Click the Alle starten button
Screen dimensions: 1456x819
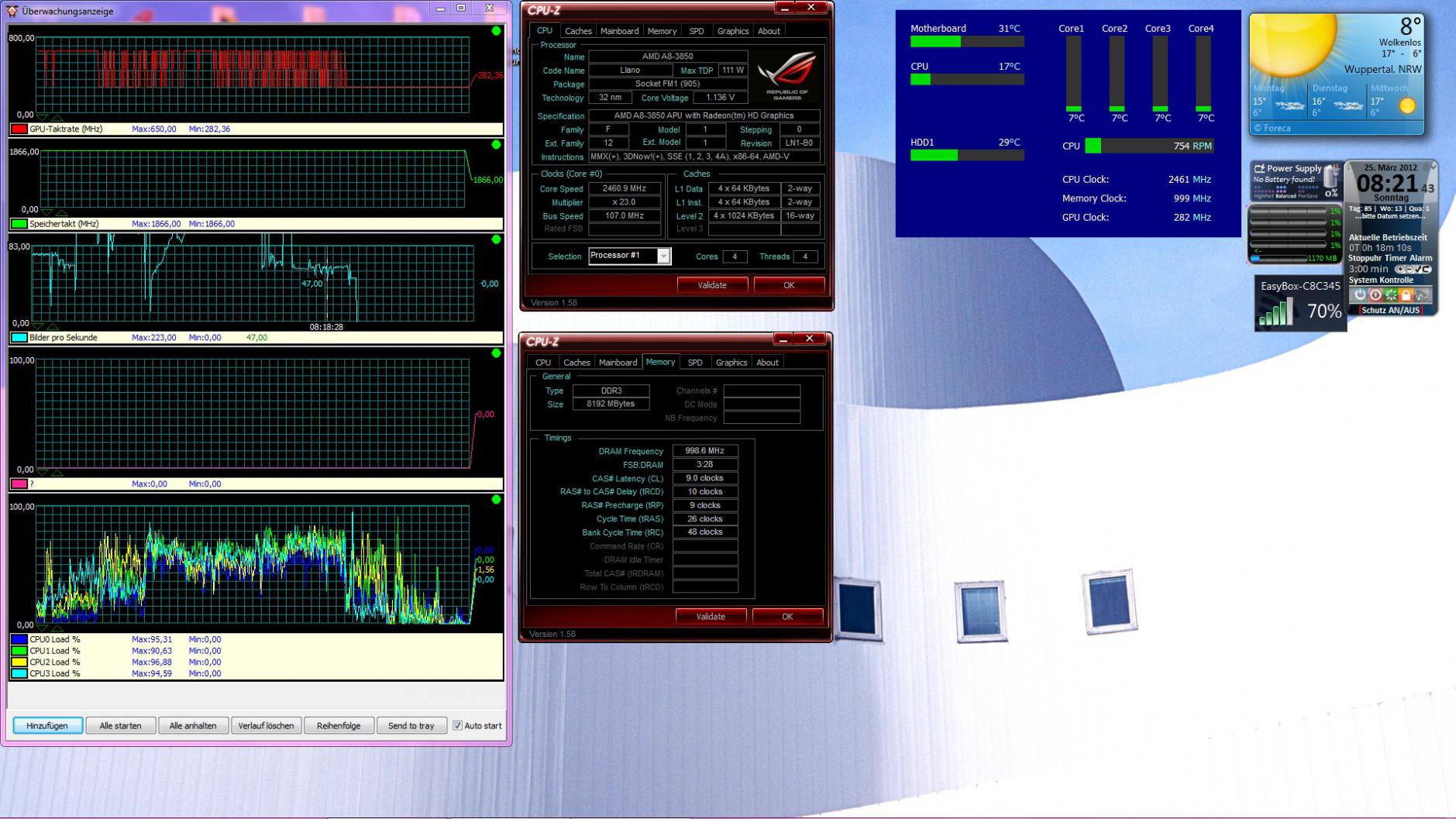pyautogui.click(x=120, y=726)
